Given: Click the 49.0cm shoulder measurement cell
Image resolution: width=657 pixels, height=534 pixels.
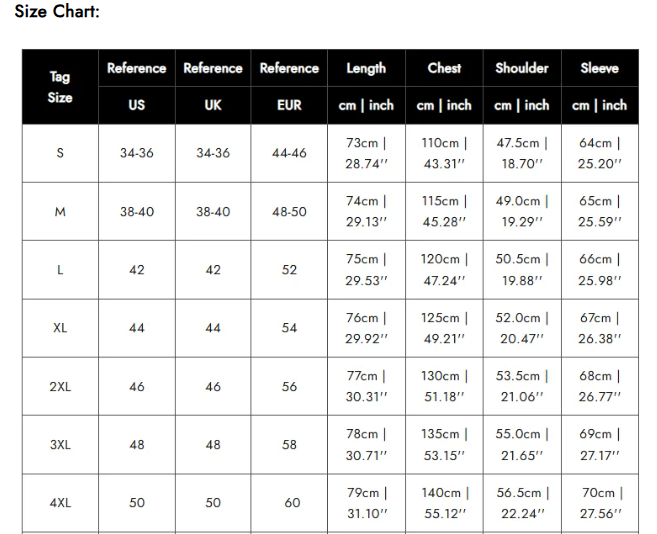Looking at the screenshot, I should click(x=522, y=212).
